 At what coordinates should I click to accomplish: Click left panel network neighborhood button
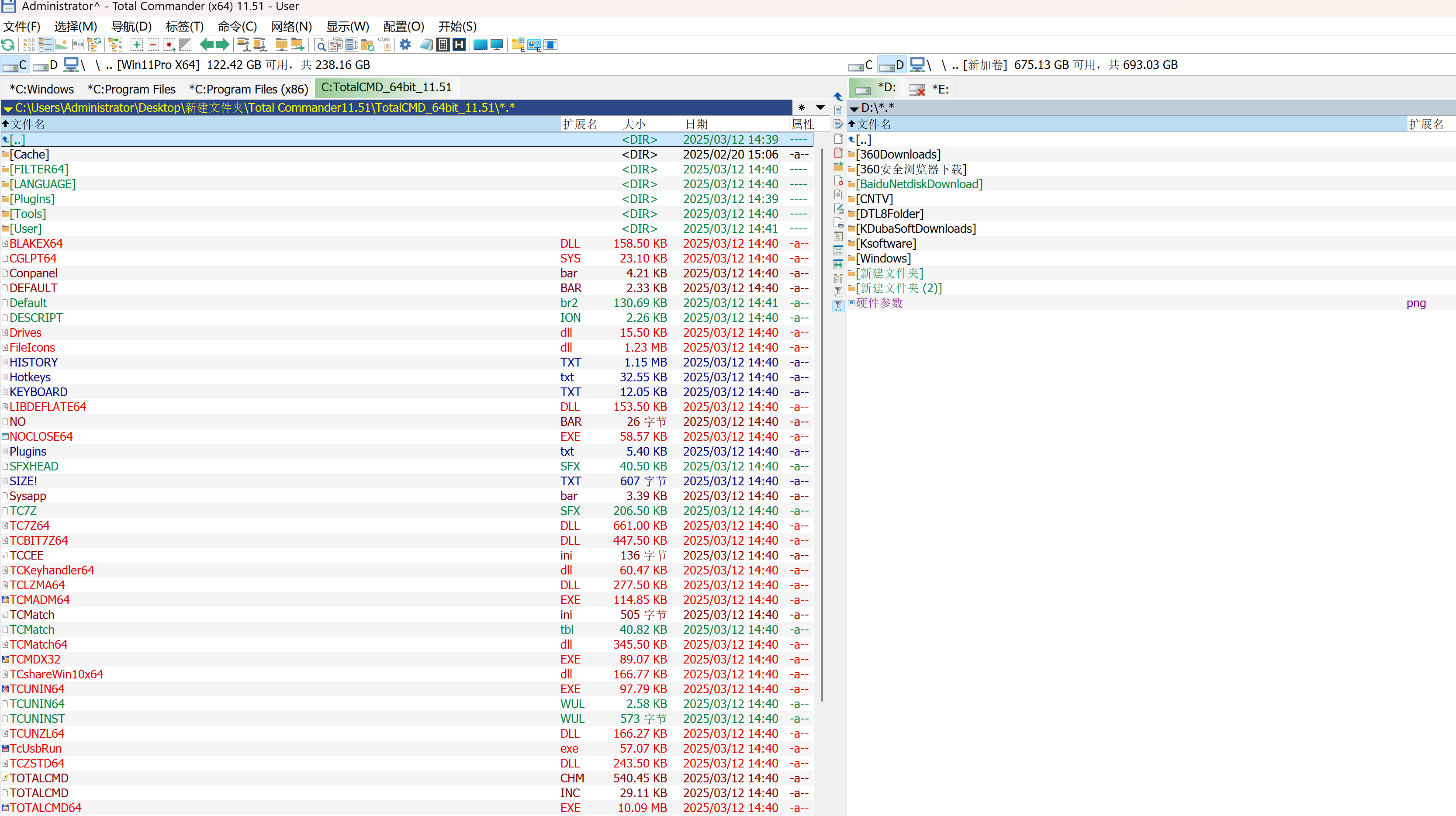click(74, 65)
